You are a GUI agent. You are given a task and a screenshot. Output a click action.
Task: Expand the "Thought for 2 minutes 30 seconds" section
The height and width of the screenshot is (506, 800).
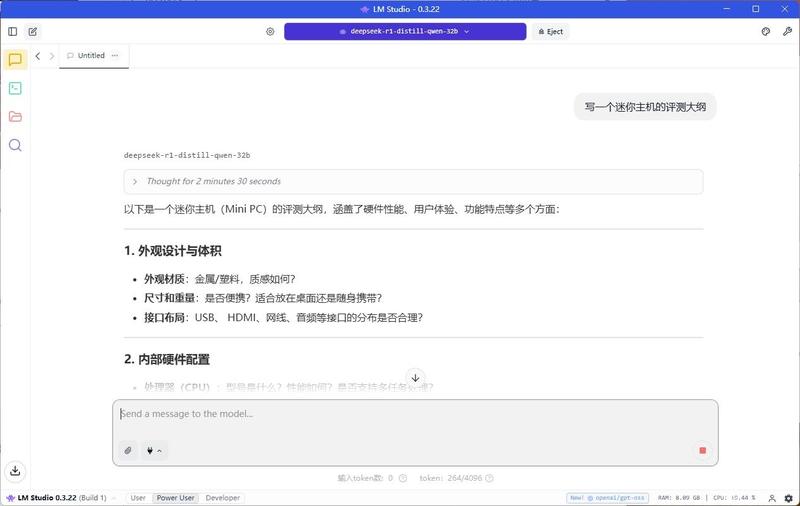point(413,182)
